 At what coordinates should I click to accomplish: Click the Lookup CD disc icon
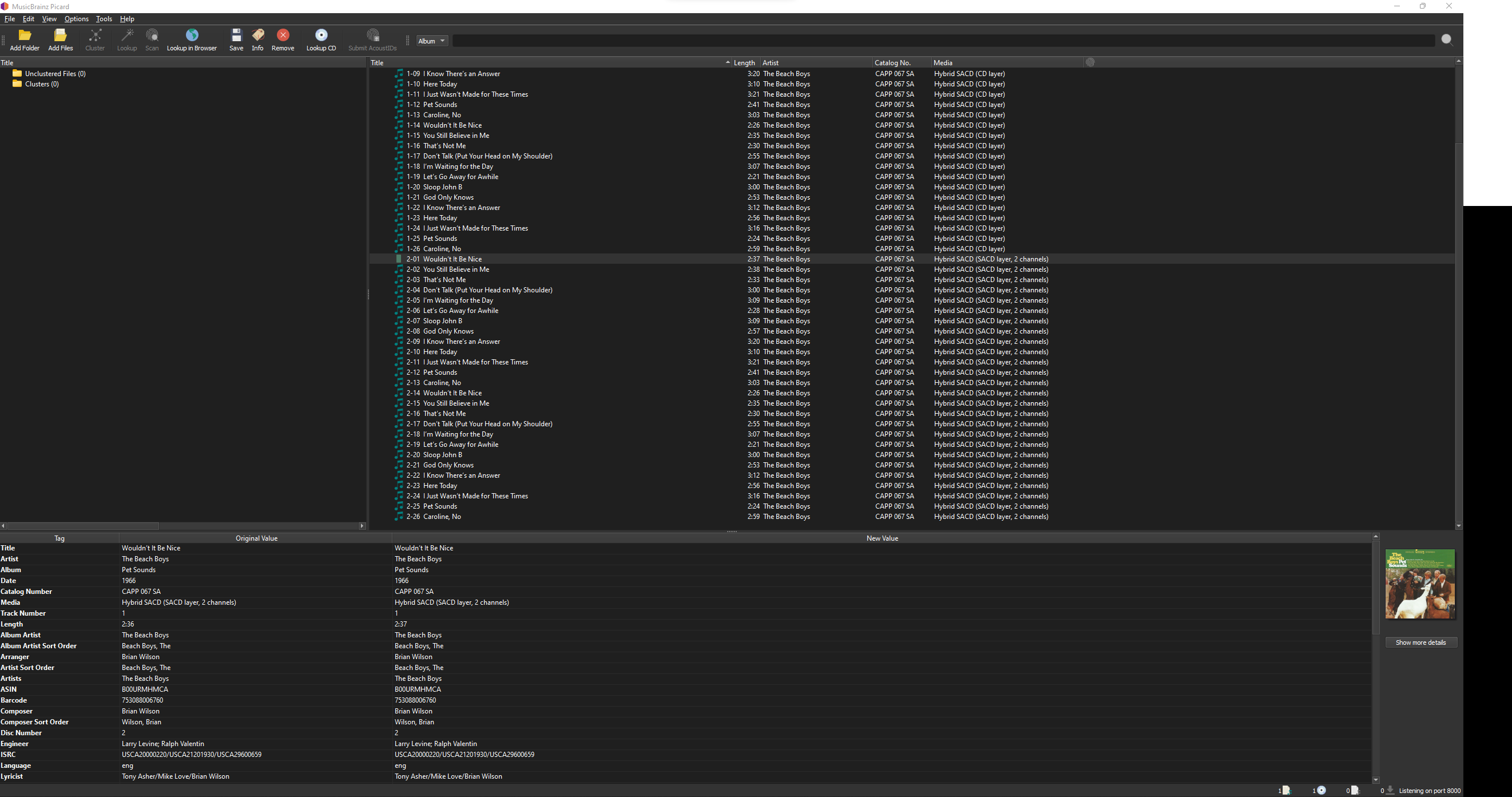[x=321, y=35]
